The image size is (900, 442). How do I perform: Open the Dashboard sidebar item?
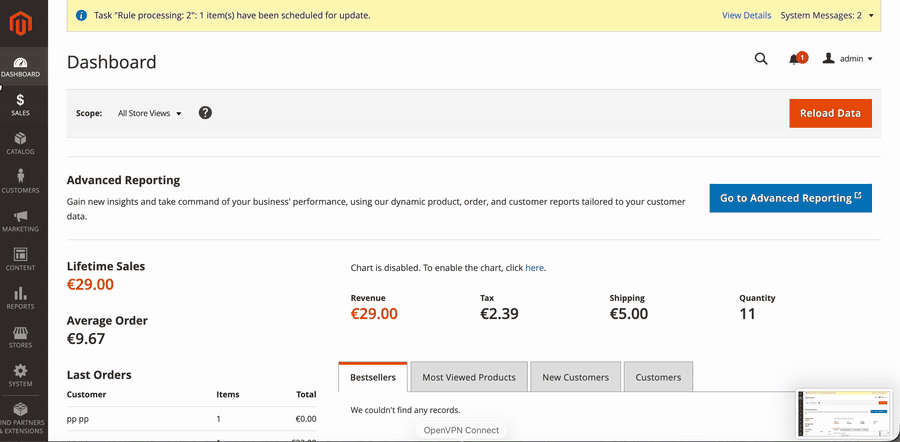click(21, 67)
